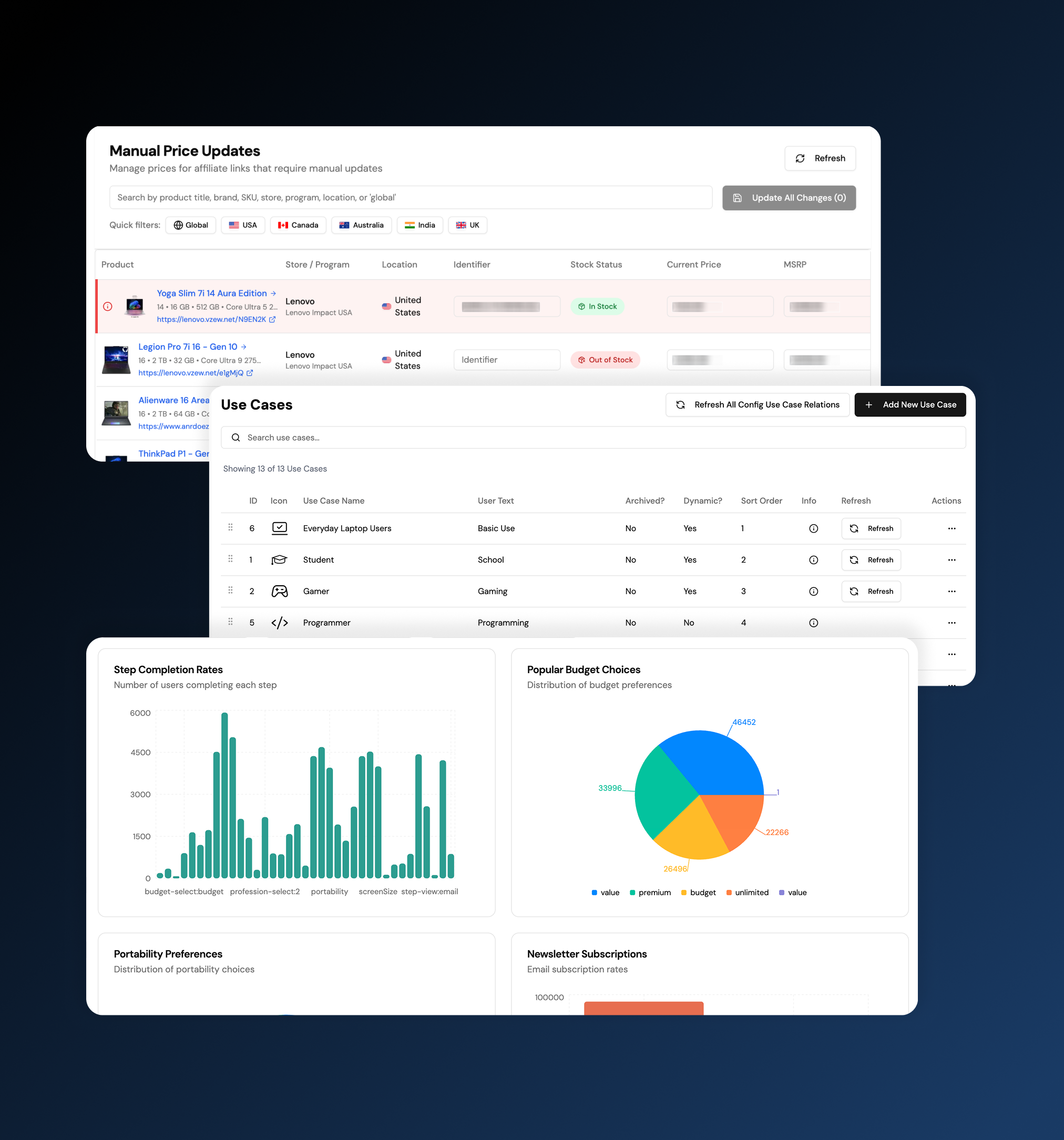
Task: Open actions menu for the Programmer row
Action: coord(952,623)
